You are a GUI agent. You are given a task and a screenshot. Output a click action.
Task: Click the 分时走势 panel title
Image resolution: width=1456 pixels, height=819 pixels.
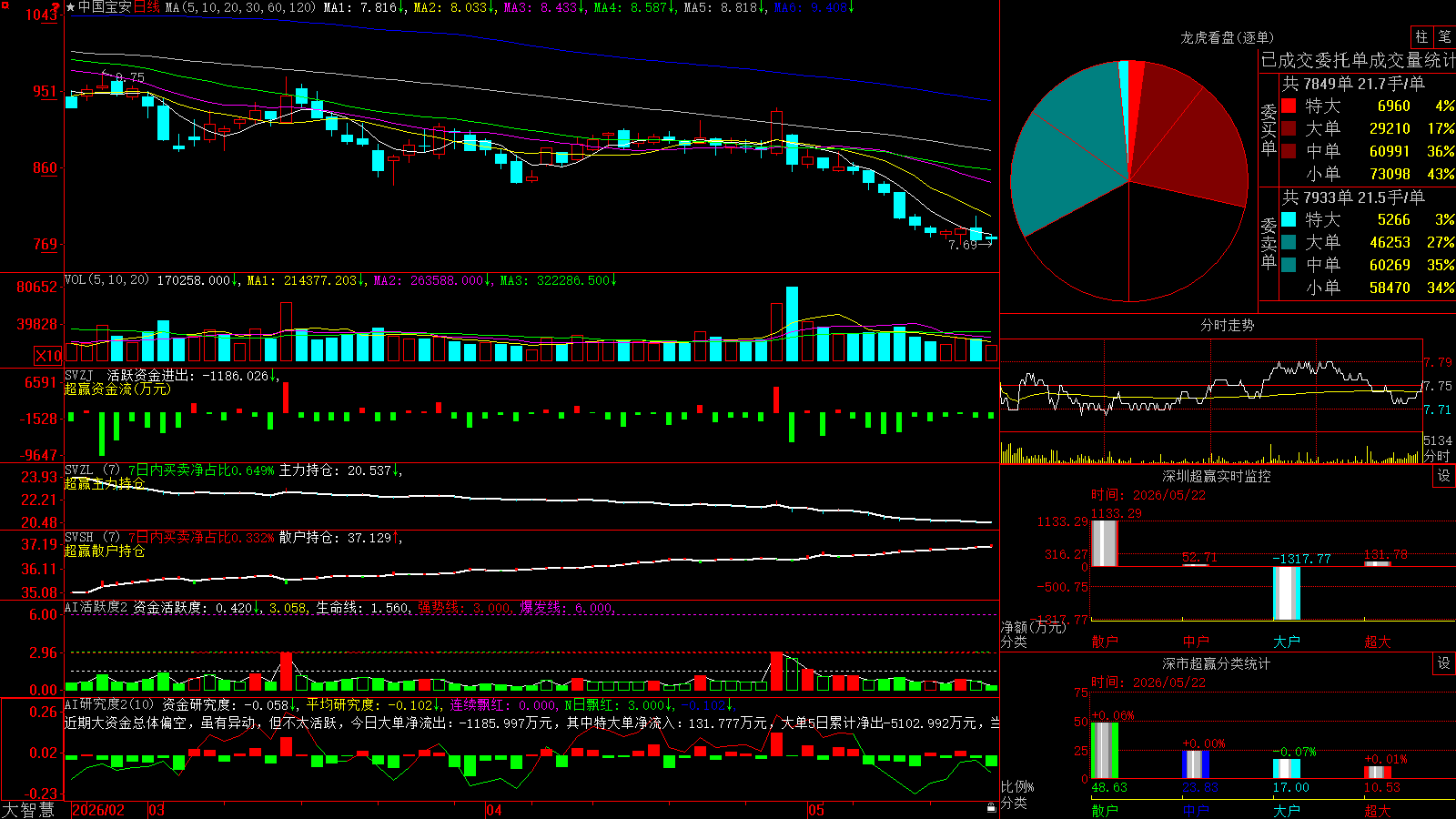[x=1227, y=325]
